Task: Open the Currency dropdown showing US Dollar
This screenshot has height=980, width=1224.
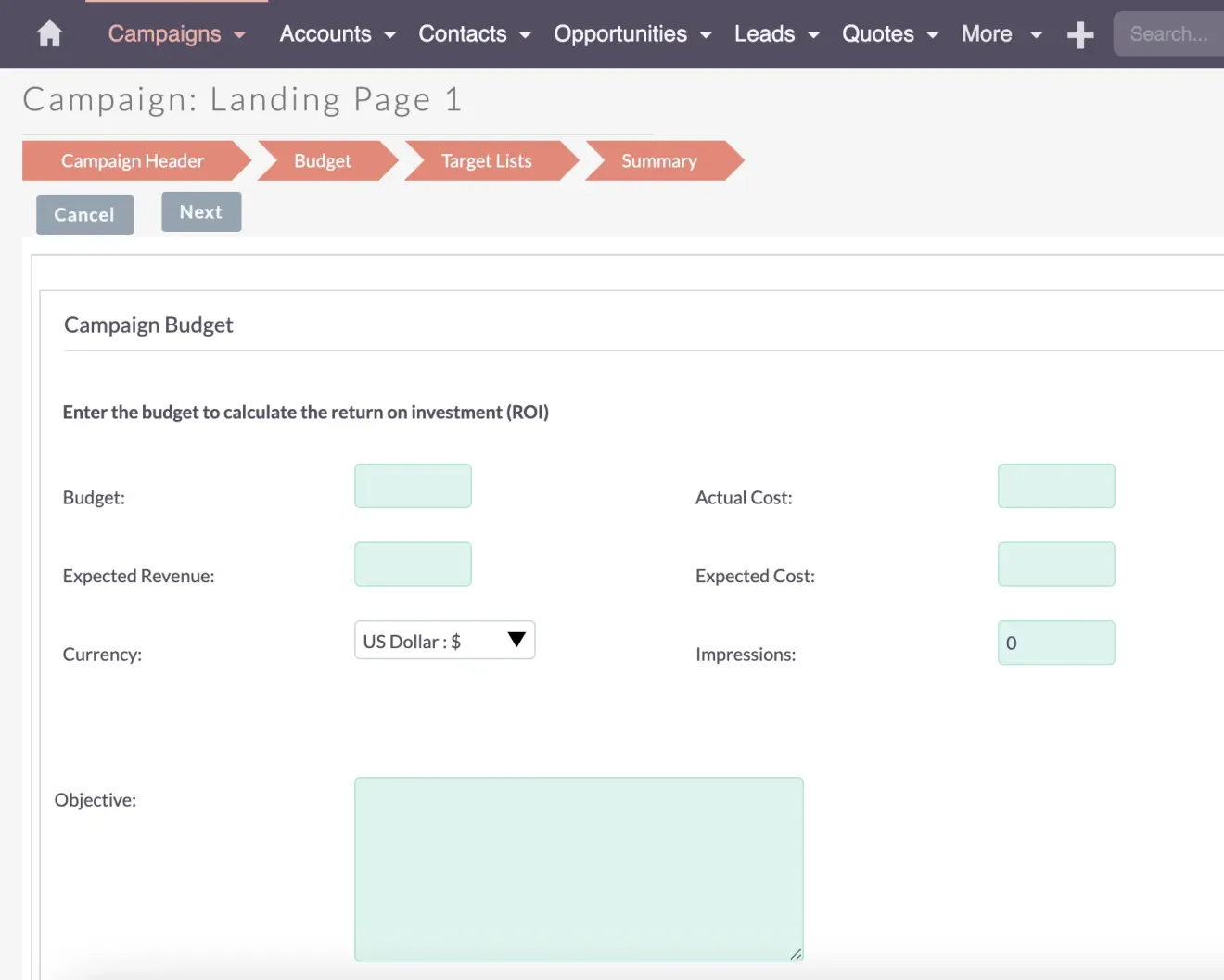Action: point(444,640)
